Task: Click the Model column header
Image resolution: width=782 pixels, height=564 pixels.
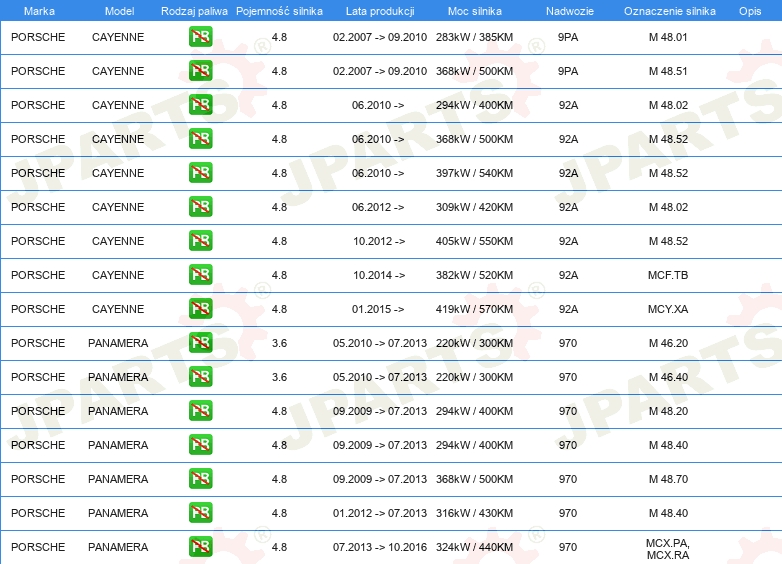Action: 119,11
